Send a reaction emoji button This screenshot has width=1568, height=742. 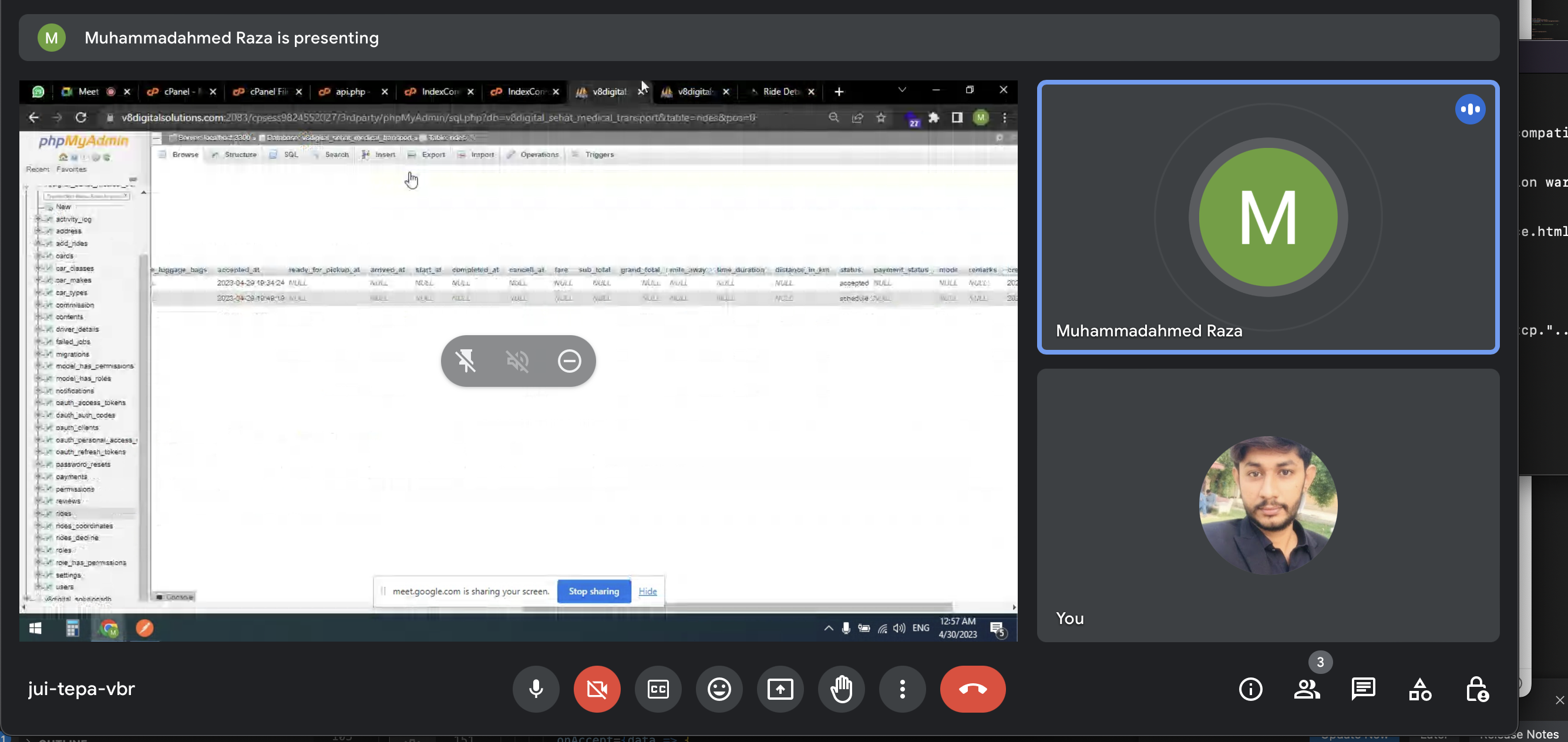pyautogui.click(x=719, y=689)
